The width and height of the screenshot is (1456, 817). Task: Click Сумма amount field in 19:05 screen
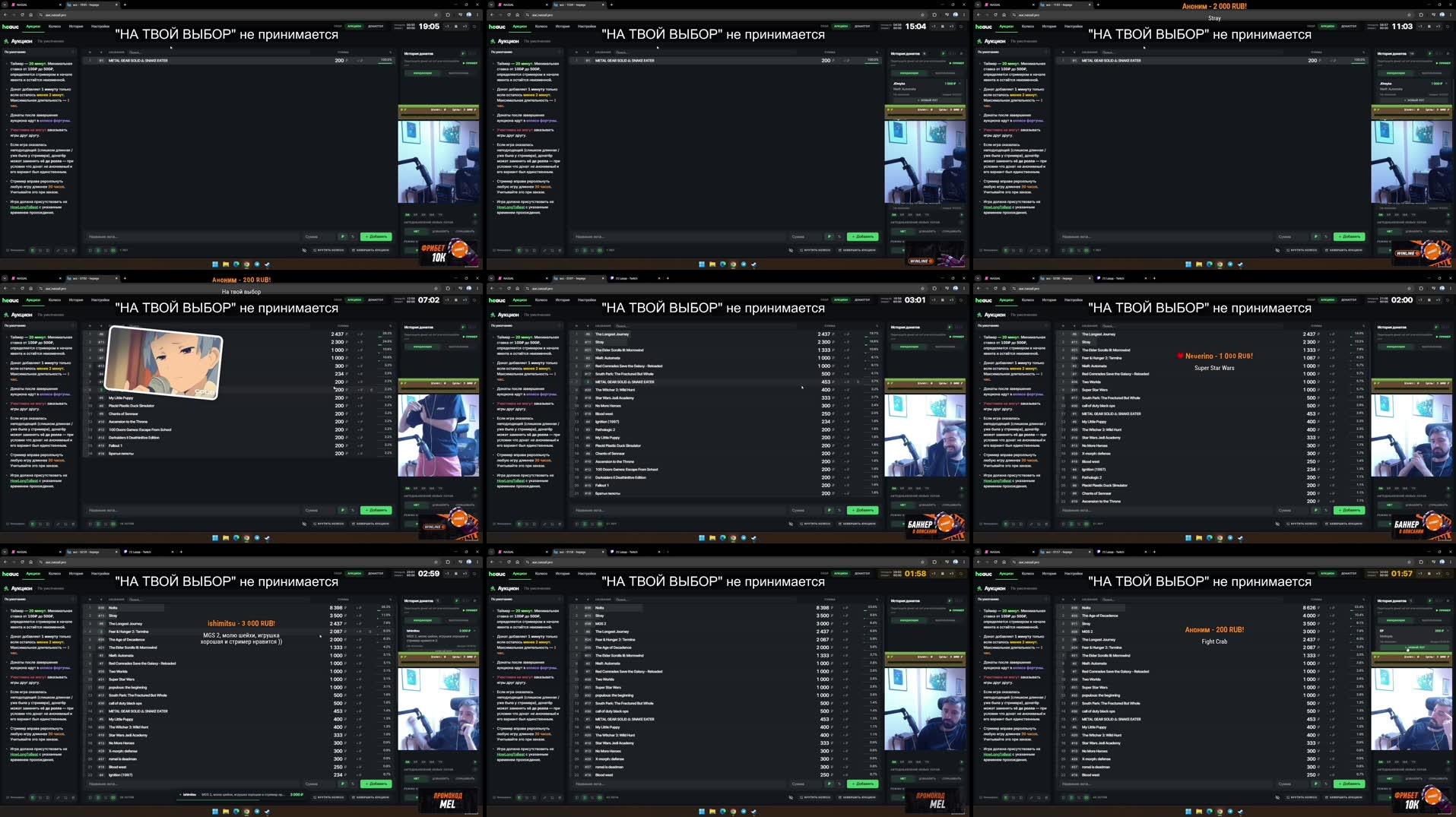319,236
